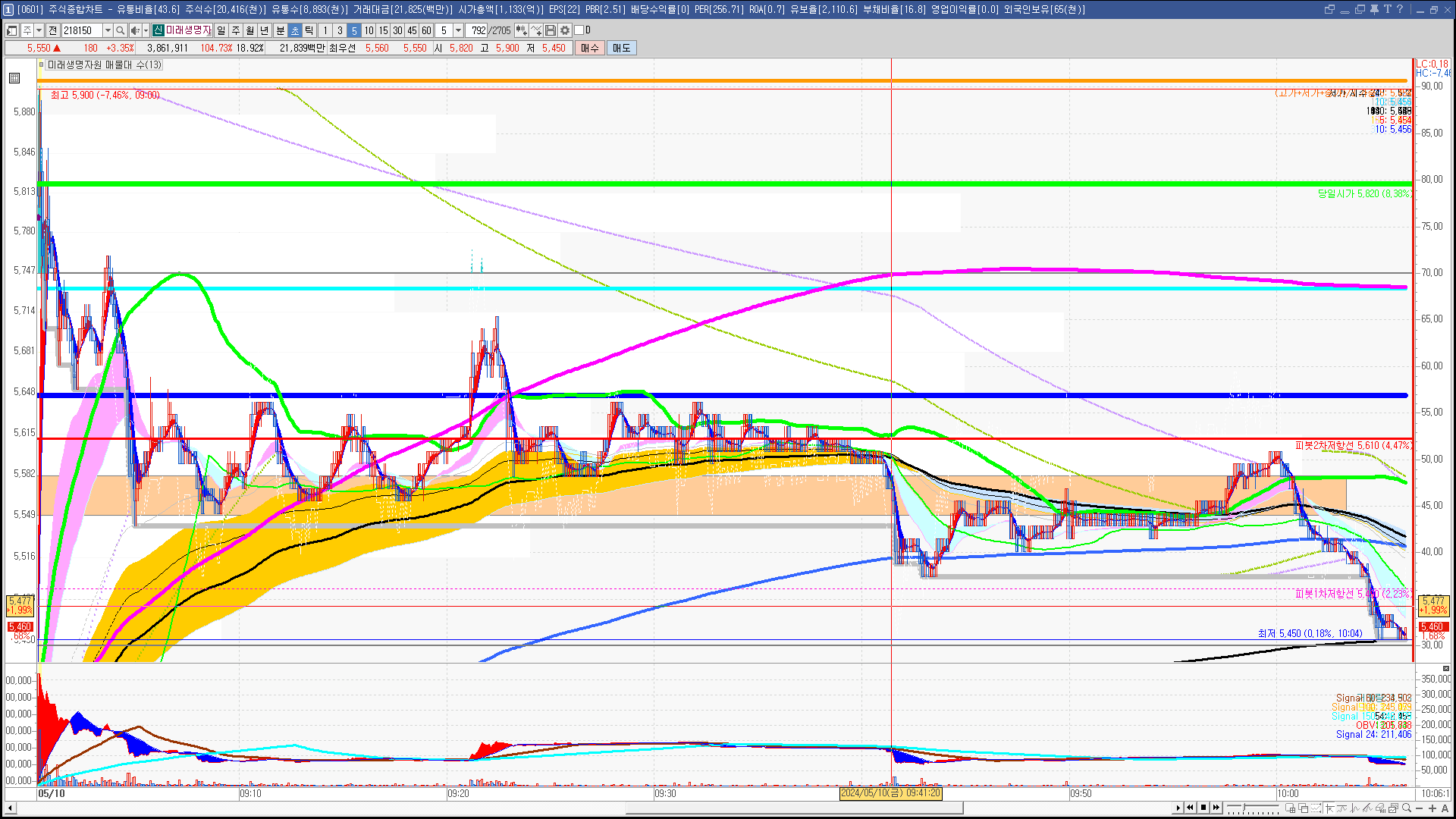The width and height of the screenshot is (1456, 819).
Task: Click the 매도 sell button
Action: [x=622, y=48]
